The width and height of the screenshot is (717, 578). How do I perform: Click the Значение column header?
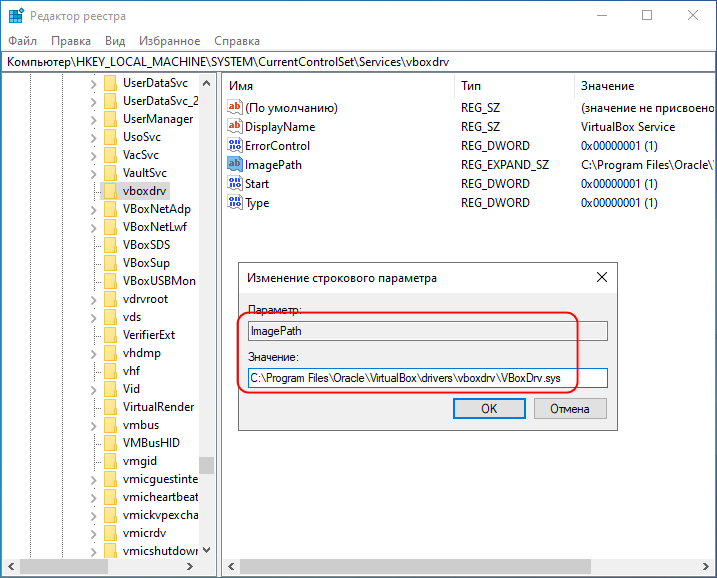coord(645,86)
